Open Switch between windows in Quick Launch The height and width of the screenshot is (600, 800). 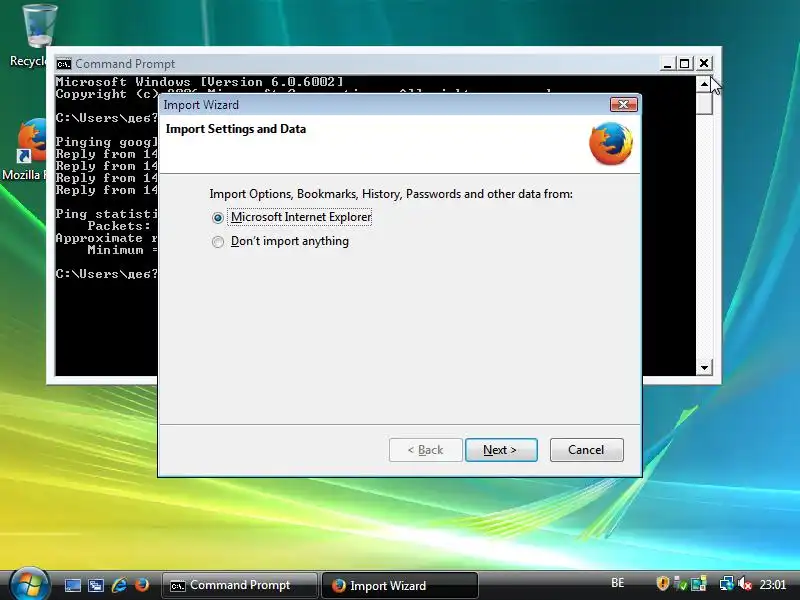coord(96,585)
